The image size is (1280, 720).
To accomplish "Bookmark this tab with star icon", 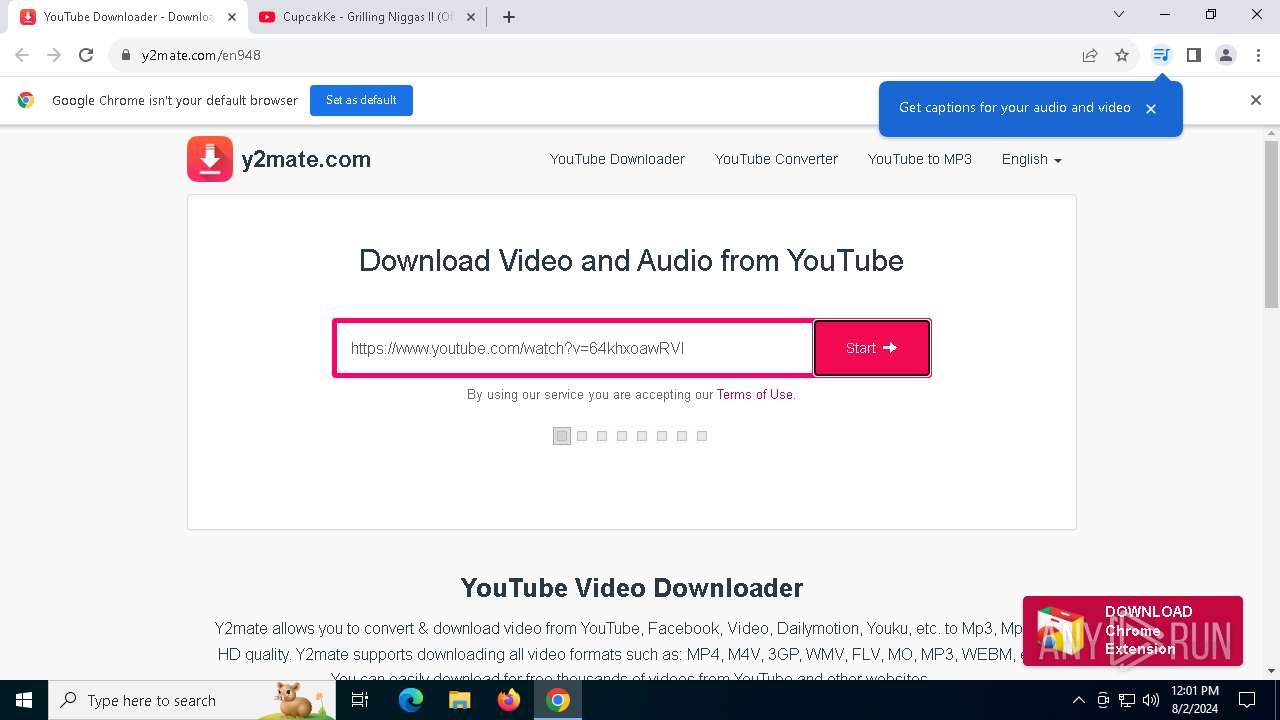I will (x=1122, y=55).
